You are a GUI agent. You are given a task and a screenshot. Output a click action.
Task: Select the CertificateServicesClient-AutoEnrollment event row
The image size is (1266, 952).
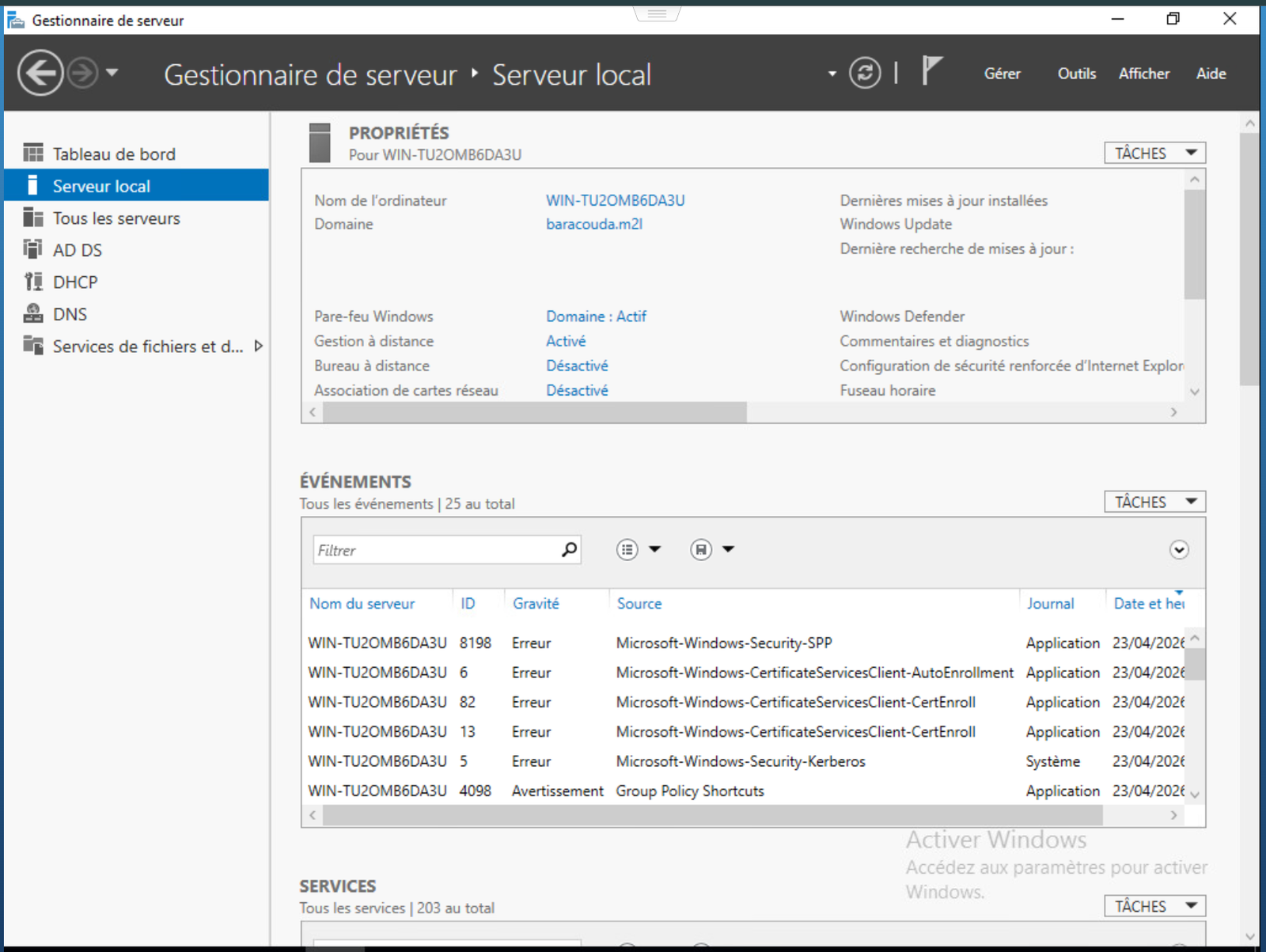coord(744,673)
